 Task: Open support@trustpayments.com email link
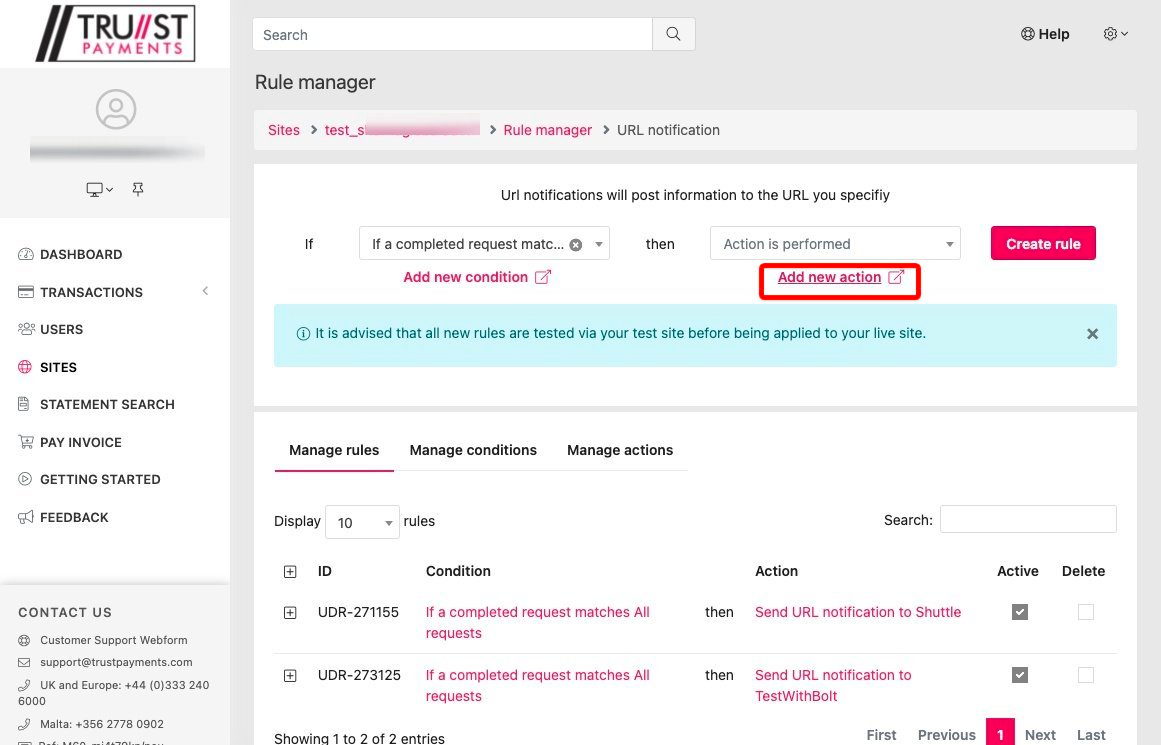point(116,662)
